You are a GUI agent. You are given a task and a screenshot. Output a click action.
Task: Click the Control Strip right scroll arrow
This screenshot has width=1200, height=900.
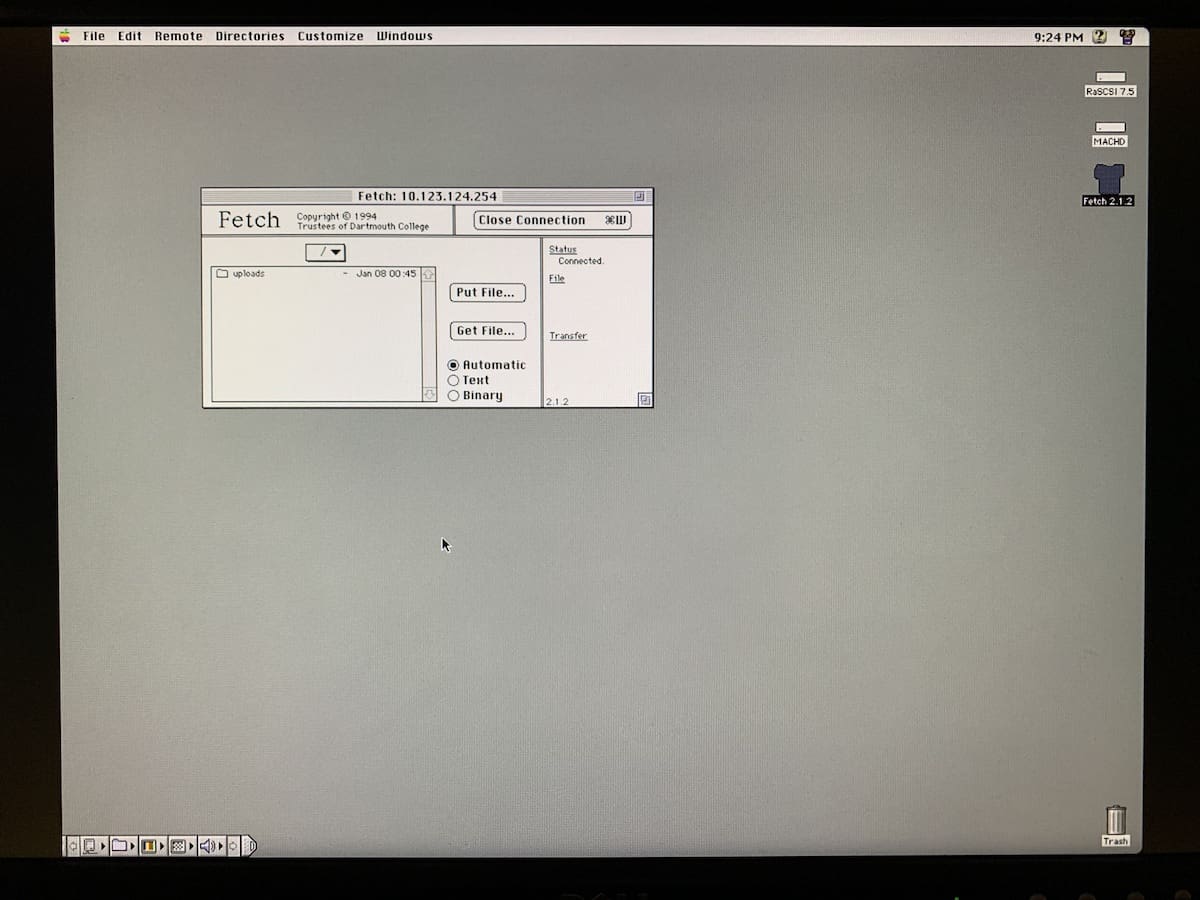[x=234, y=846]
